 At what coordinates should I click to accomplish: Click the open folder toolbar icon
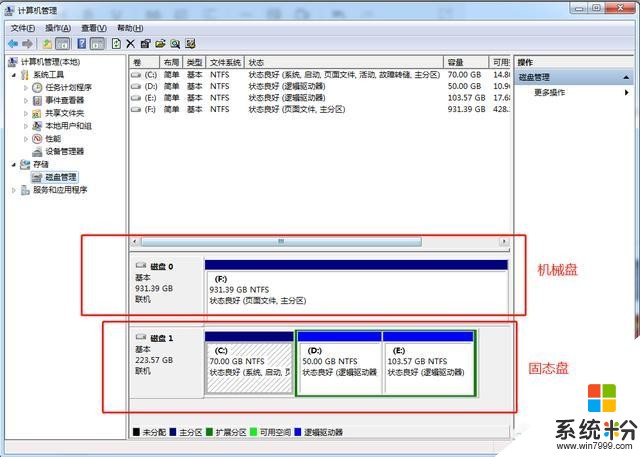[x=160, y=43]
